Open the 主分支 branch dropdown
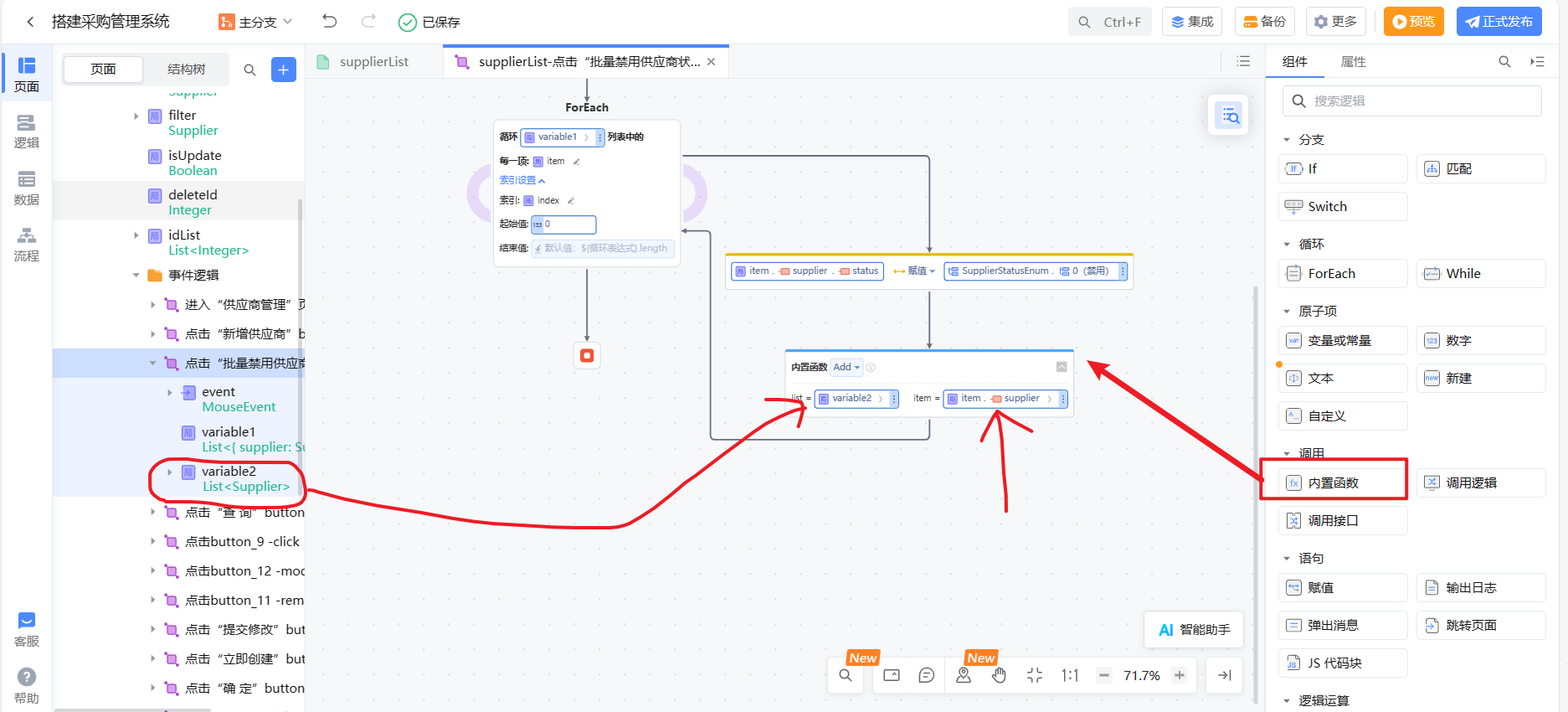 click(256, 22)
